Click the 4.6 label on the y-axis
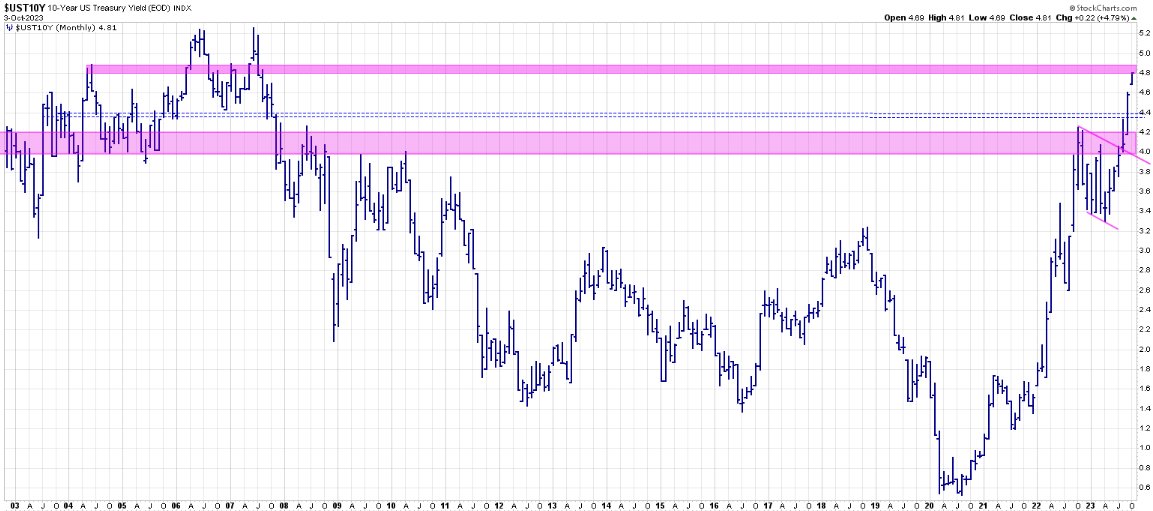Viewport: 1153px width, 511px height. pyautogui.click(x=1144, y=93)
